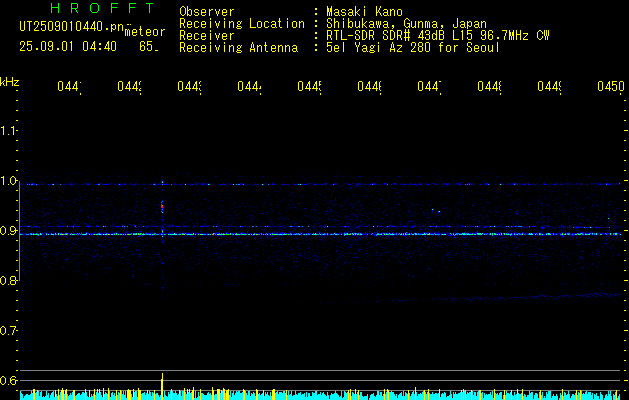Image resolution: width=629 pixels, height=400 pixels.
Task: Select the observer name Masaki Kano
Action: (x=364, y=11)
